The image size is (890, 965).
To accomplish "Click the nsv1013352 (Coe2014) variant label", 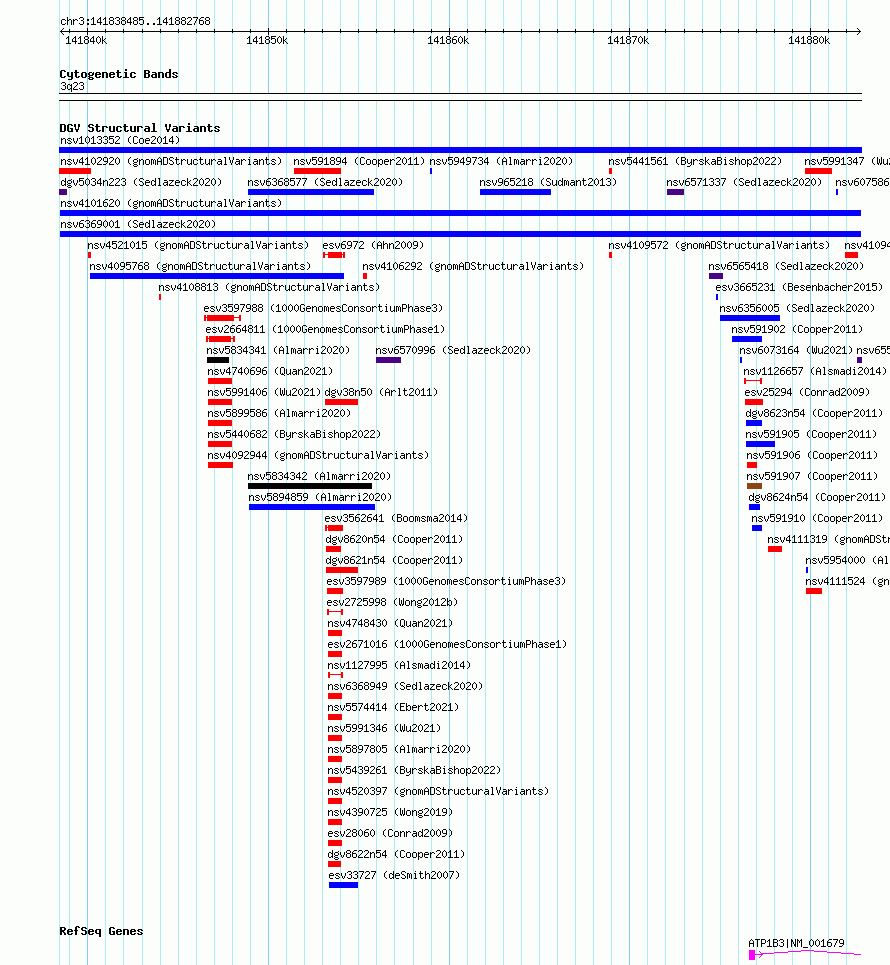I will [120, 140].
